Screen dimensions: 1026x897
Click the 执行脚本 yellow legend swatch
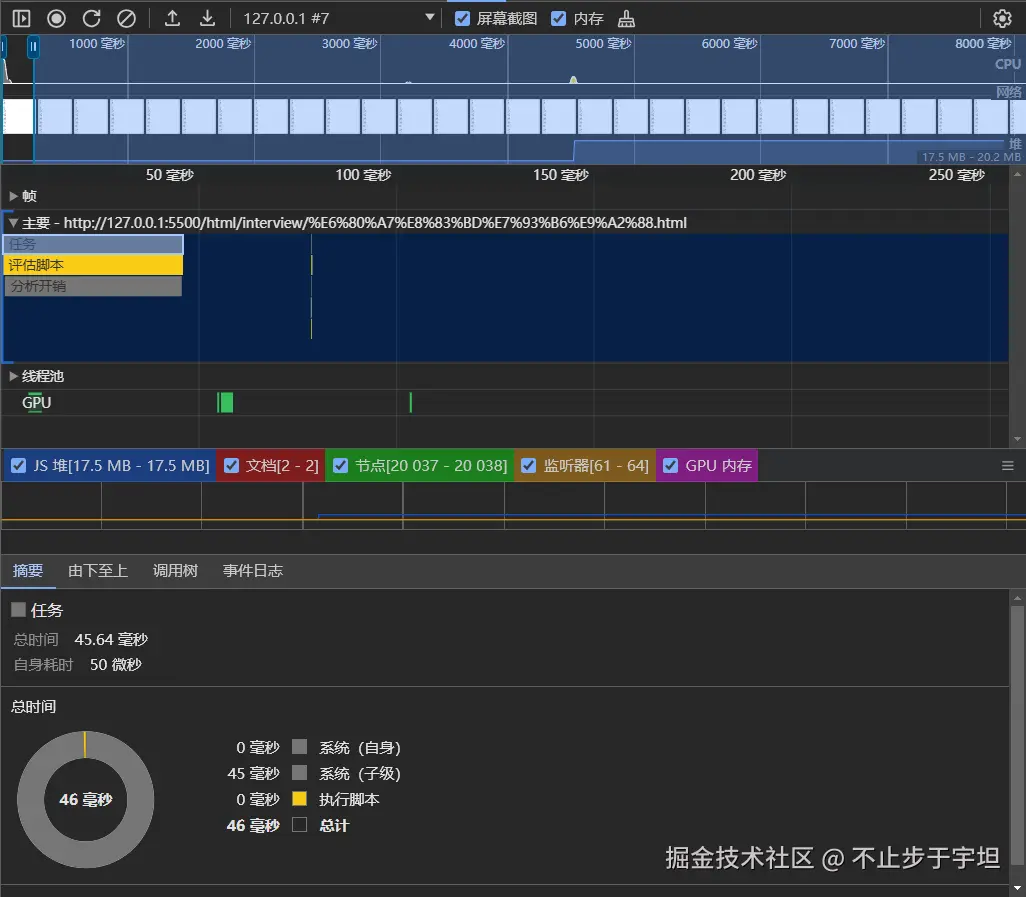(x=299, y=799)
